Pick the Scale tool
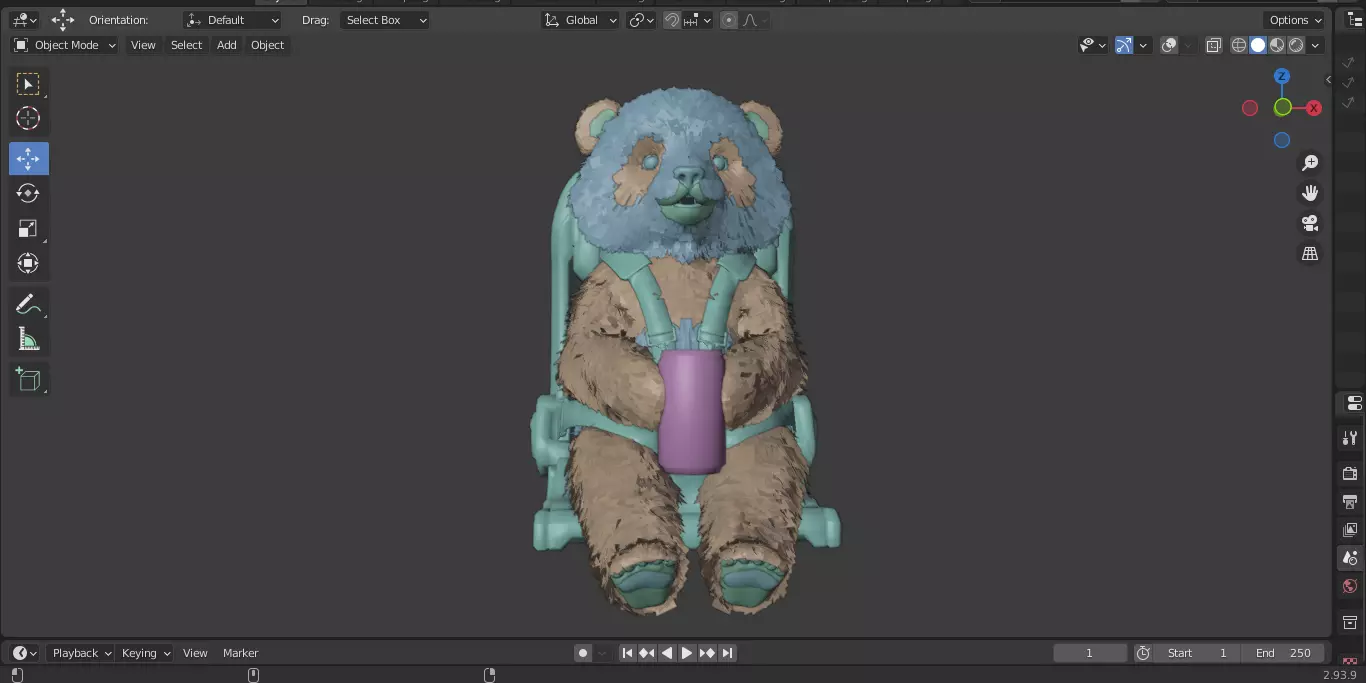1366x683 pixels. [28, 229]
